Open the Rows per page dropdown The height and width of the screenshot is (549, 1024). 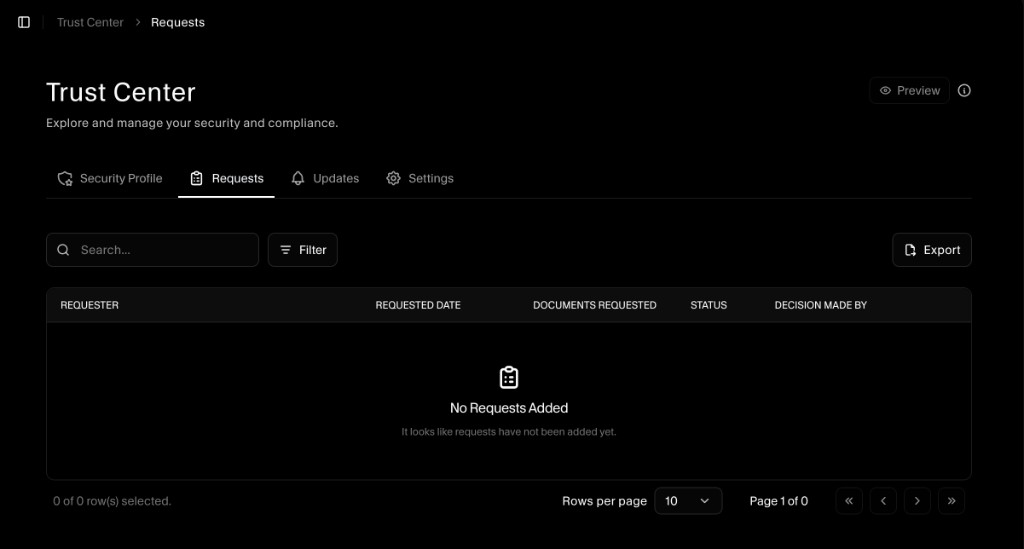pyautogui.click(x=688, y=501)
